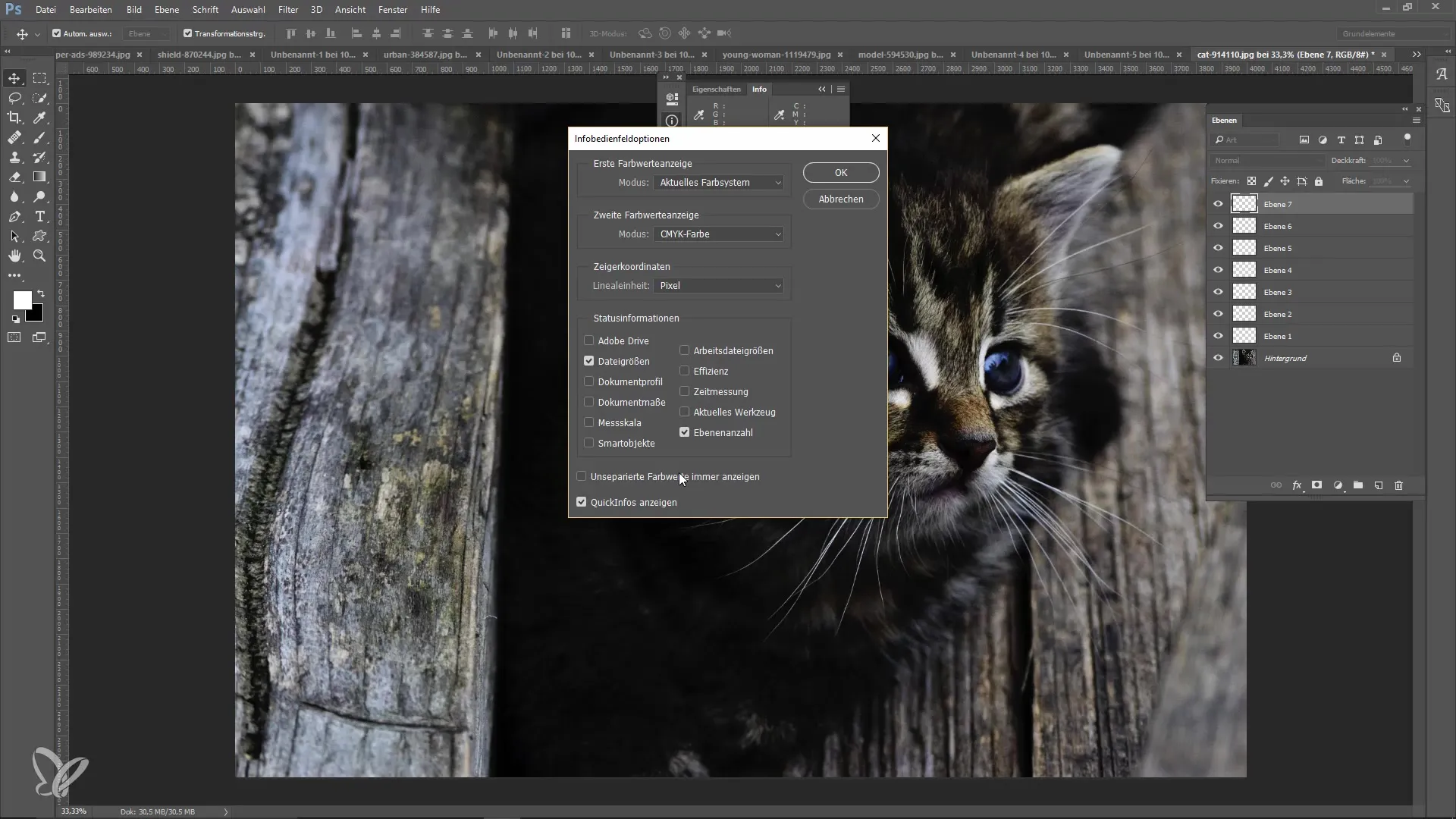Close the Infobedienfeldoptionen dialog
The image size is (1456, 819).
pos(876,138)
